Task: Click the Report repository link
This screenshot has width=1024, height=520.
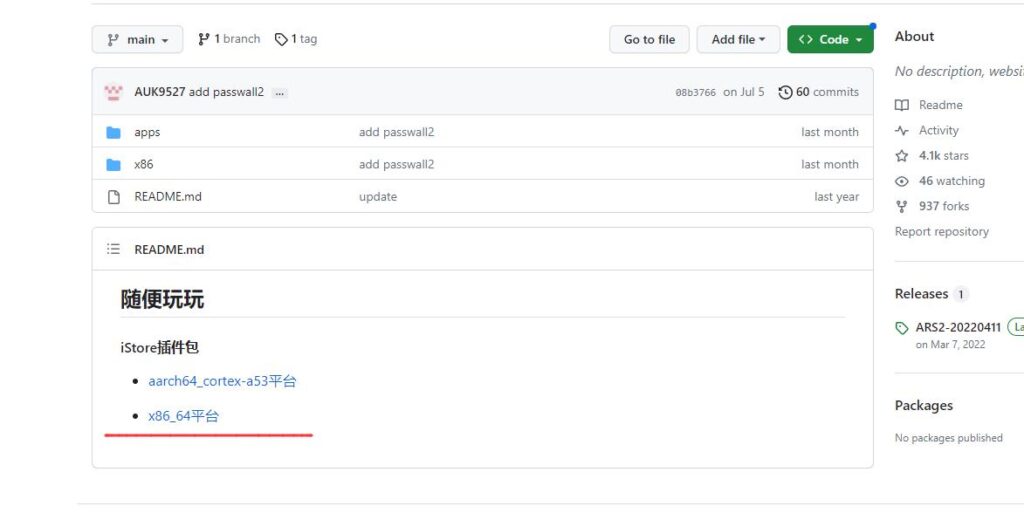Action: [941, 231]
